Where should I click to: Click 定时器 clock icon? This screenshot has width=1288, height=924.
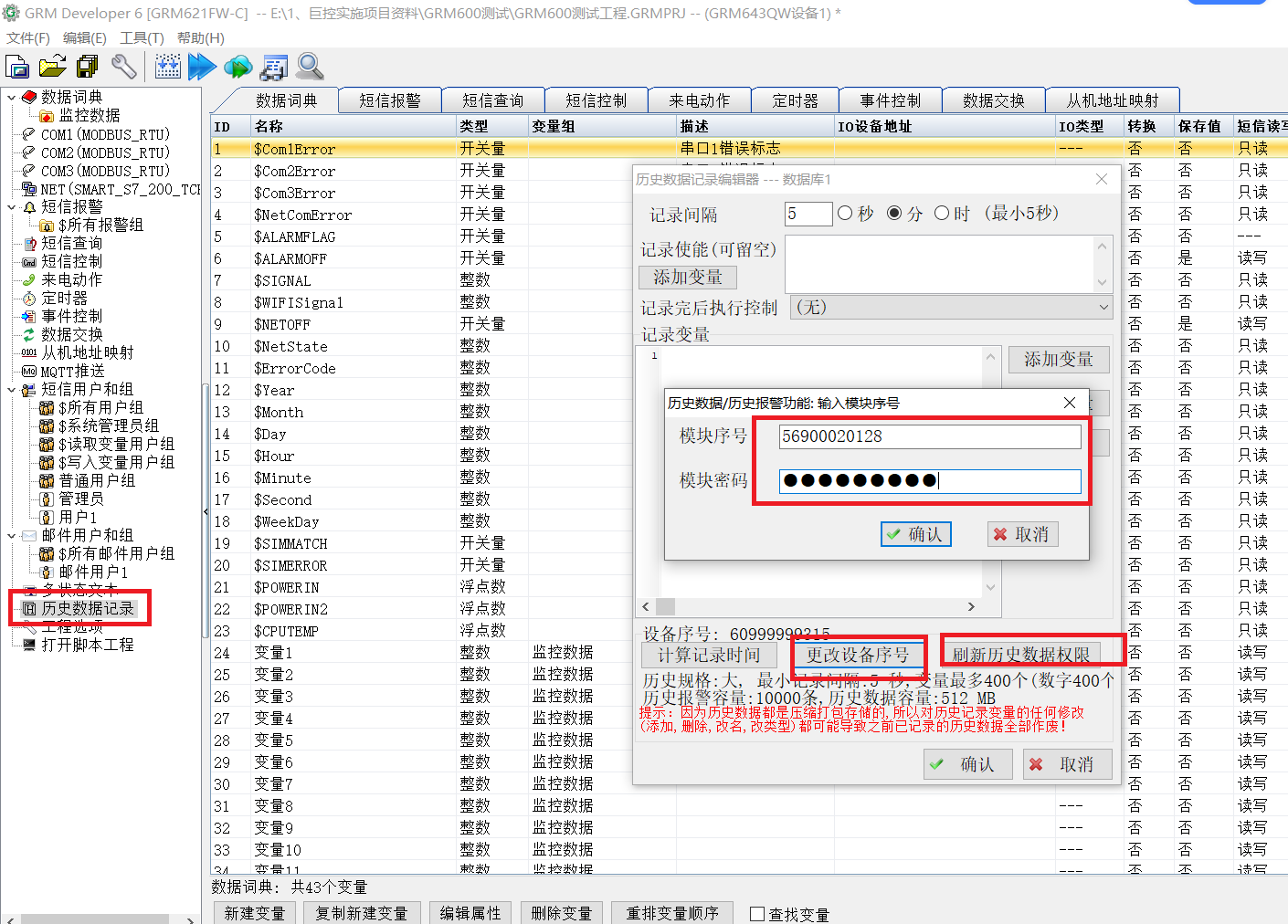click(29, 299)
